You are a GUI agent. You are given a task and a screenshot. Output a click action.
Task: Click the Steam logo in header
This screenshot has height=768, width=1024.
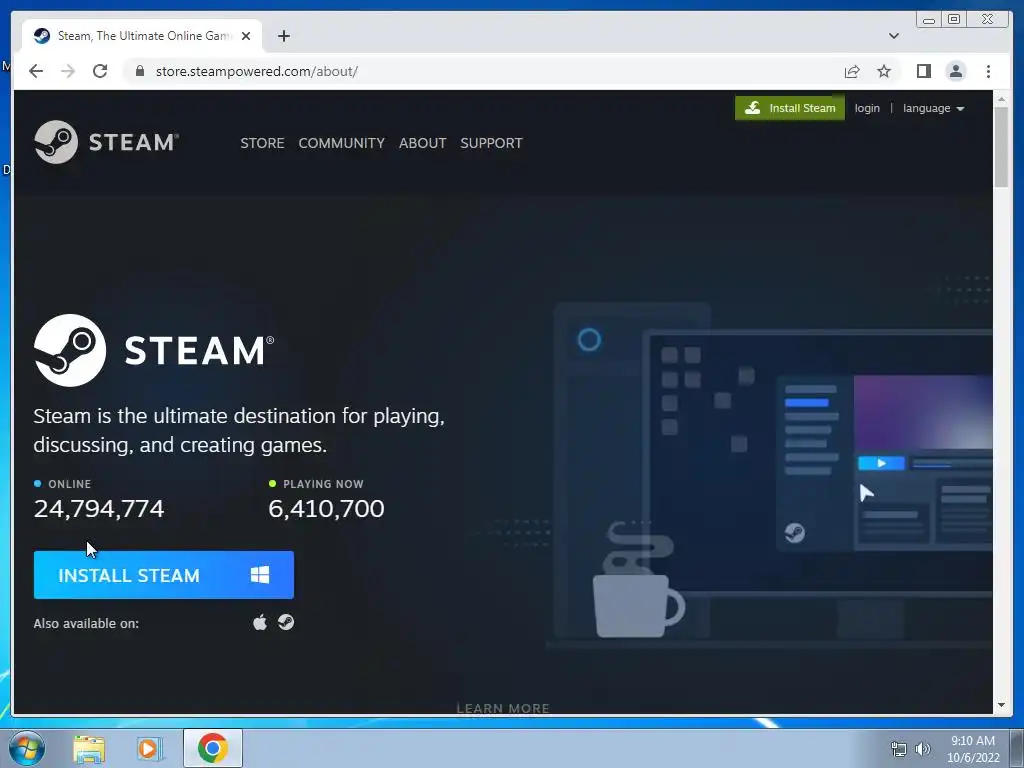pos(106,142)
